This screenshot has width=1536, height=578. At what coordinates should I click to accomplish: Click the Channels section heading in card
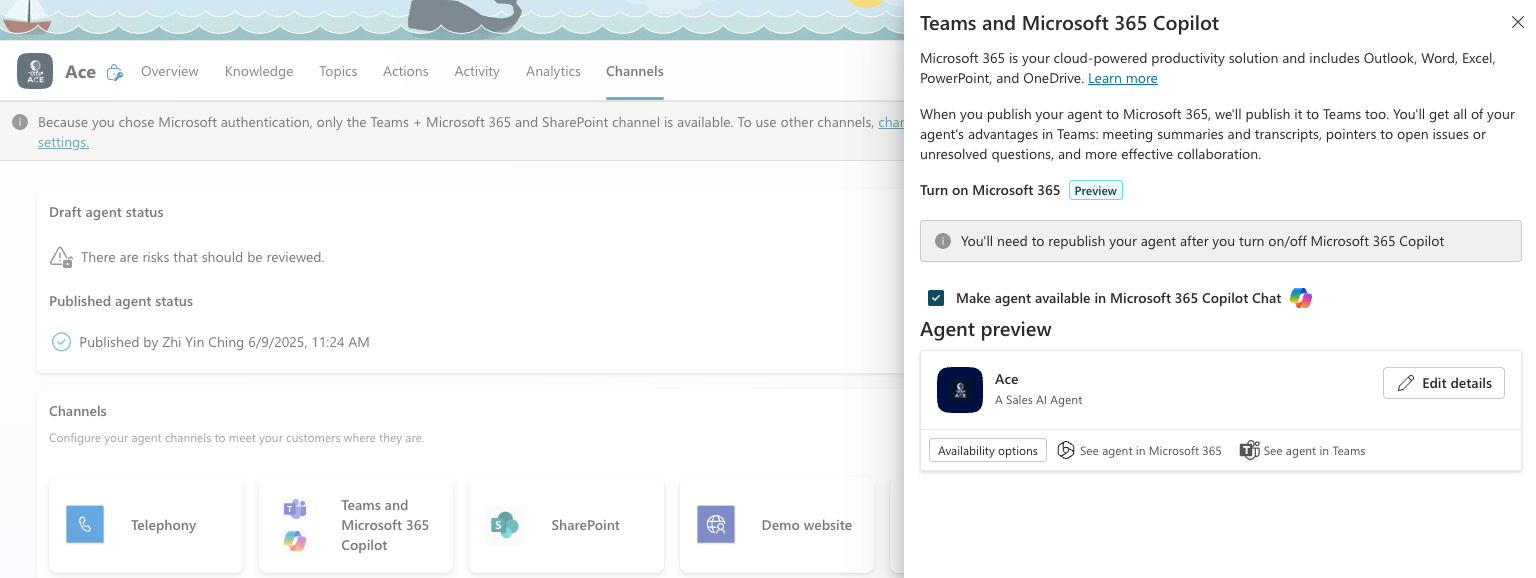click(x=78, y=411)
